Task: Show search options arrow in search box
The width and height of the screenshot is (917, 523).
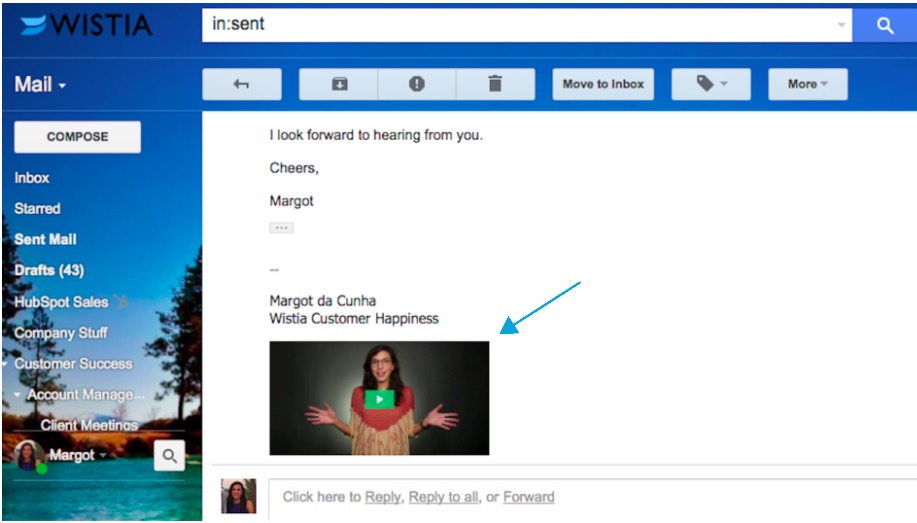Action: coord(842,25)
